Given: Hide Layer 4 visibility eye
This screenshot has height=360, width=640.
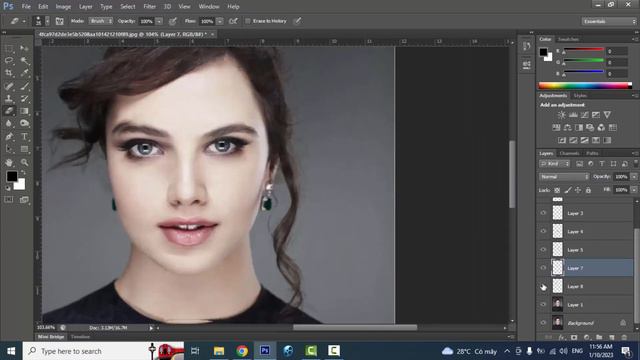Looking at the screenshot, I should pyautogui.click(x=543, y=231).
